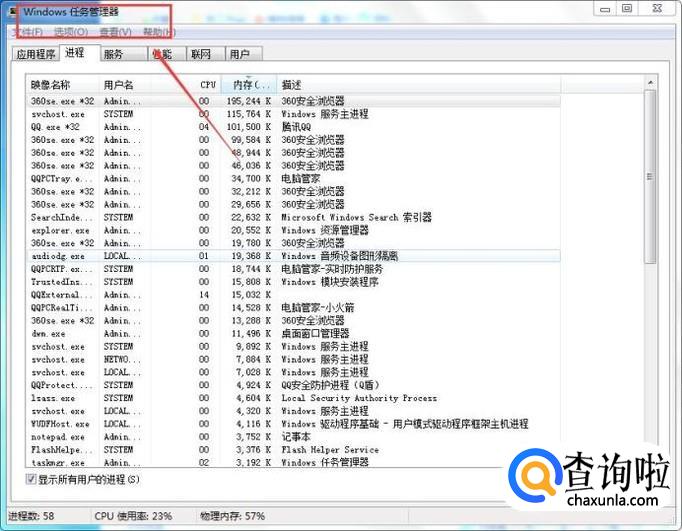Select the WUDFHost.exe process
Screen dimensions: 682x531
click(x=294, y=424)
